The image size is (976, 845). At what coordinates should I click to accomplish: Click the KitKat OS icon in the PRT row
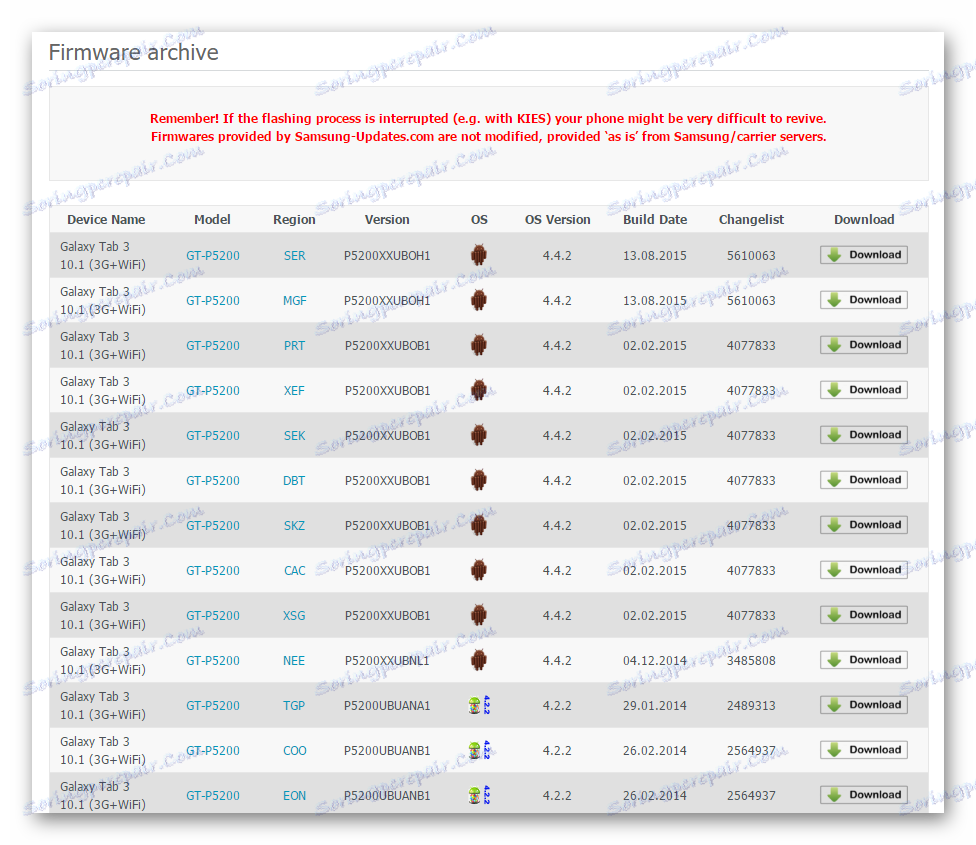coord(479,345)
